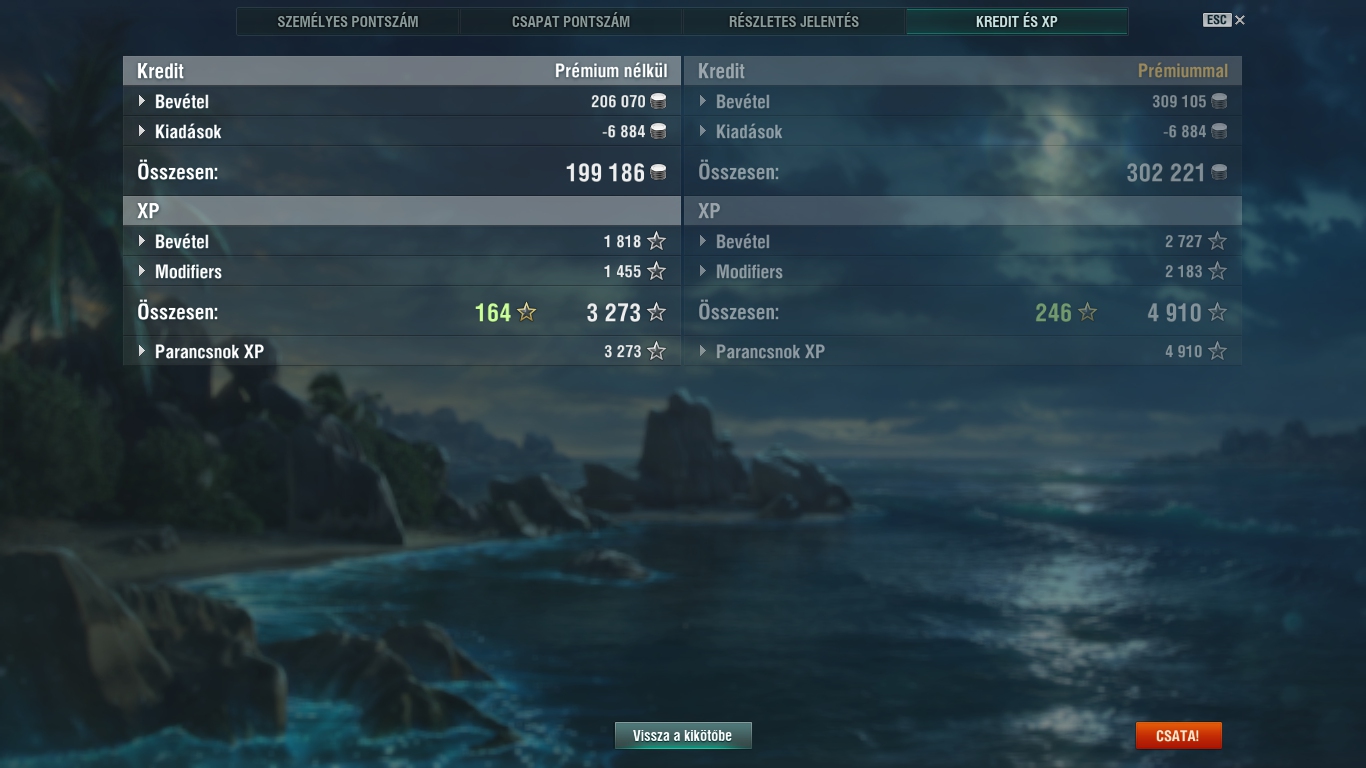Start a new battle with CSATA!
1366x768 pixels.
[x=1178, y=735]
